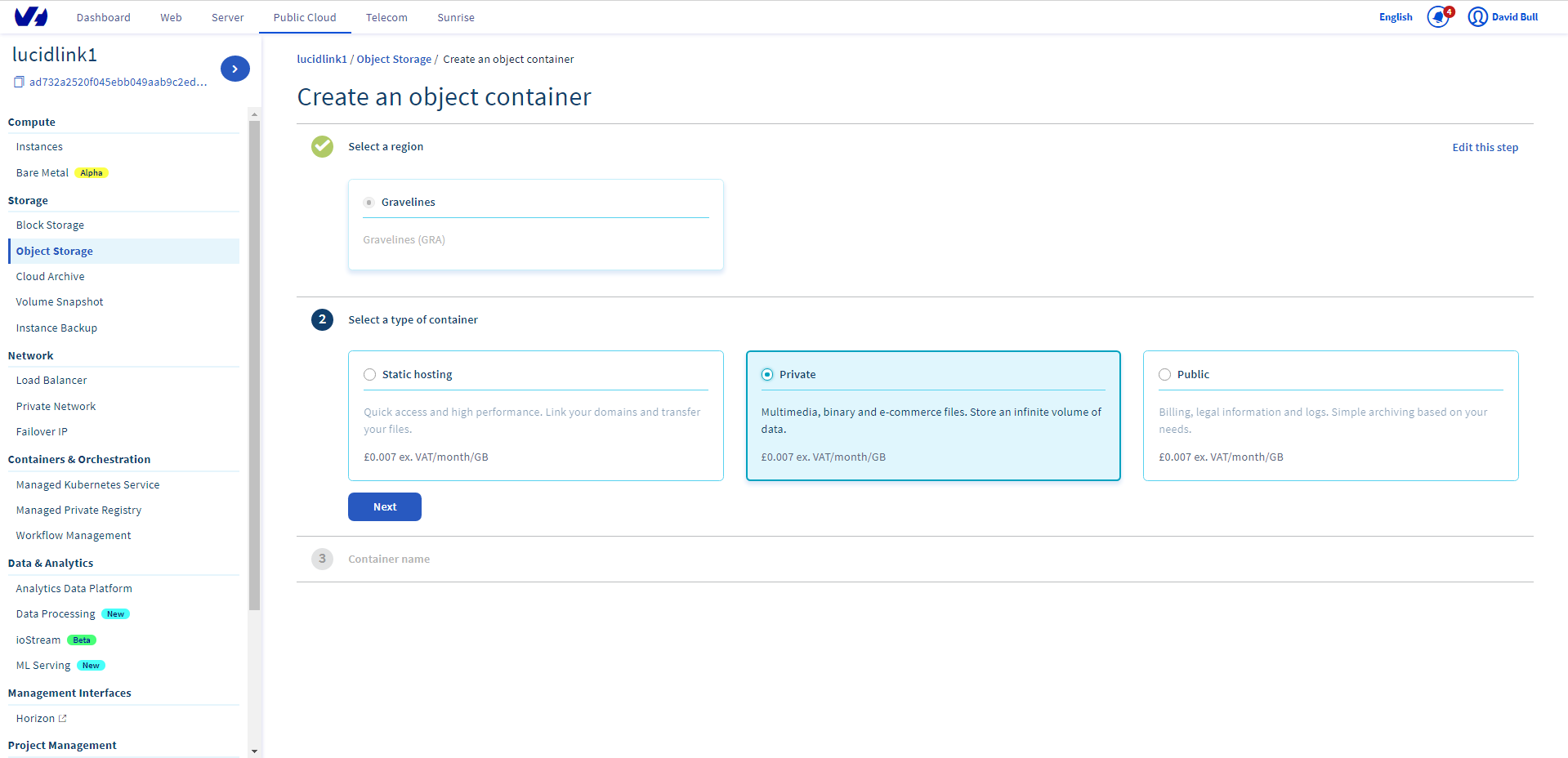1568x758 pixels.
Task: Open Analytics Data Platform
Action: 74,589
